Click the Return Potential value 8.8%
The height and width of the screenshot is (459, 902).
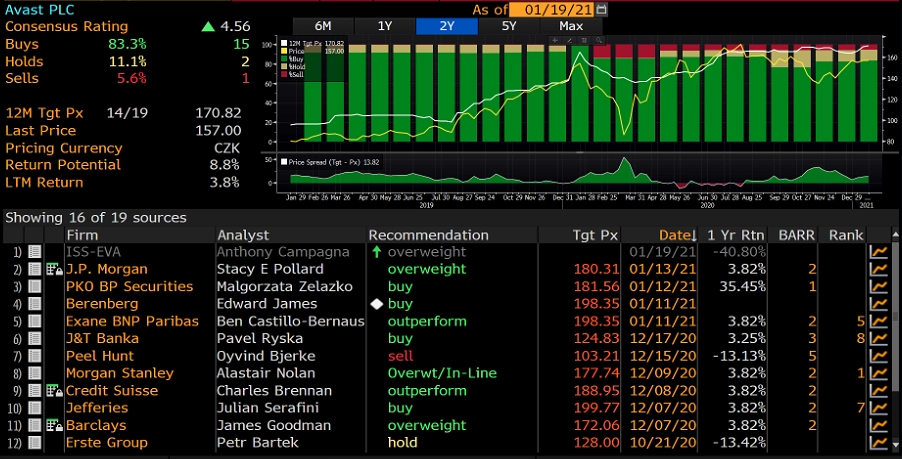click(x=225, y=165)
